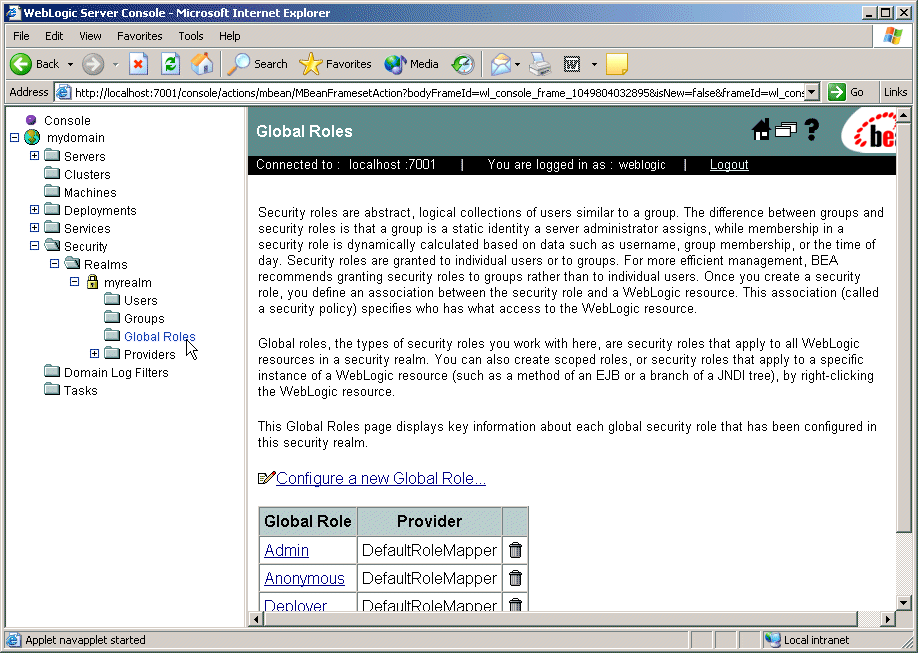Click the green Refresh icon
Viewport: 918px width, 653px height.
[x=170, y=64]
